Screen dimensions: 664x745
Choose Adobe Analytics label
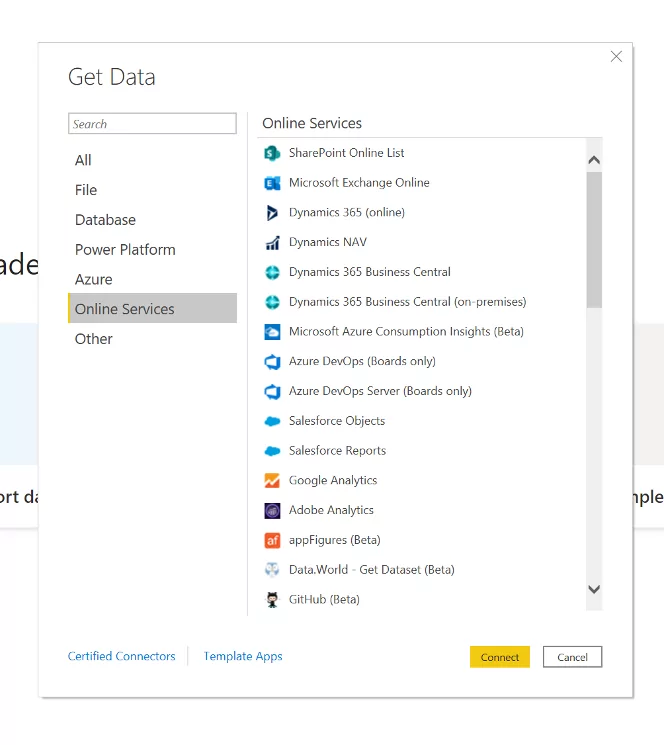(x=331, y=510)
